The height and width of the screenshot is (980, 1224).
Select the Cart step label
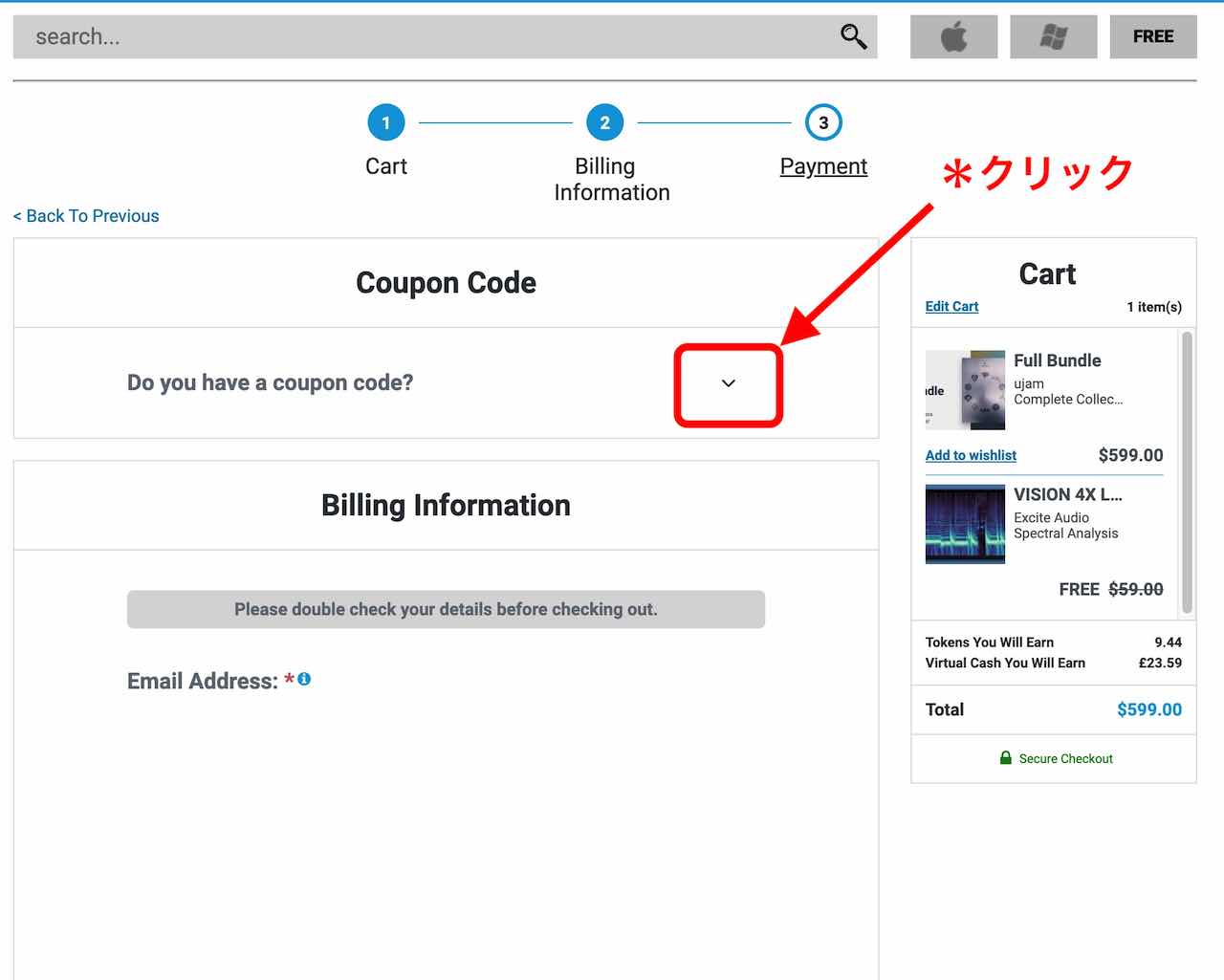click(x=386, y=166)
